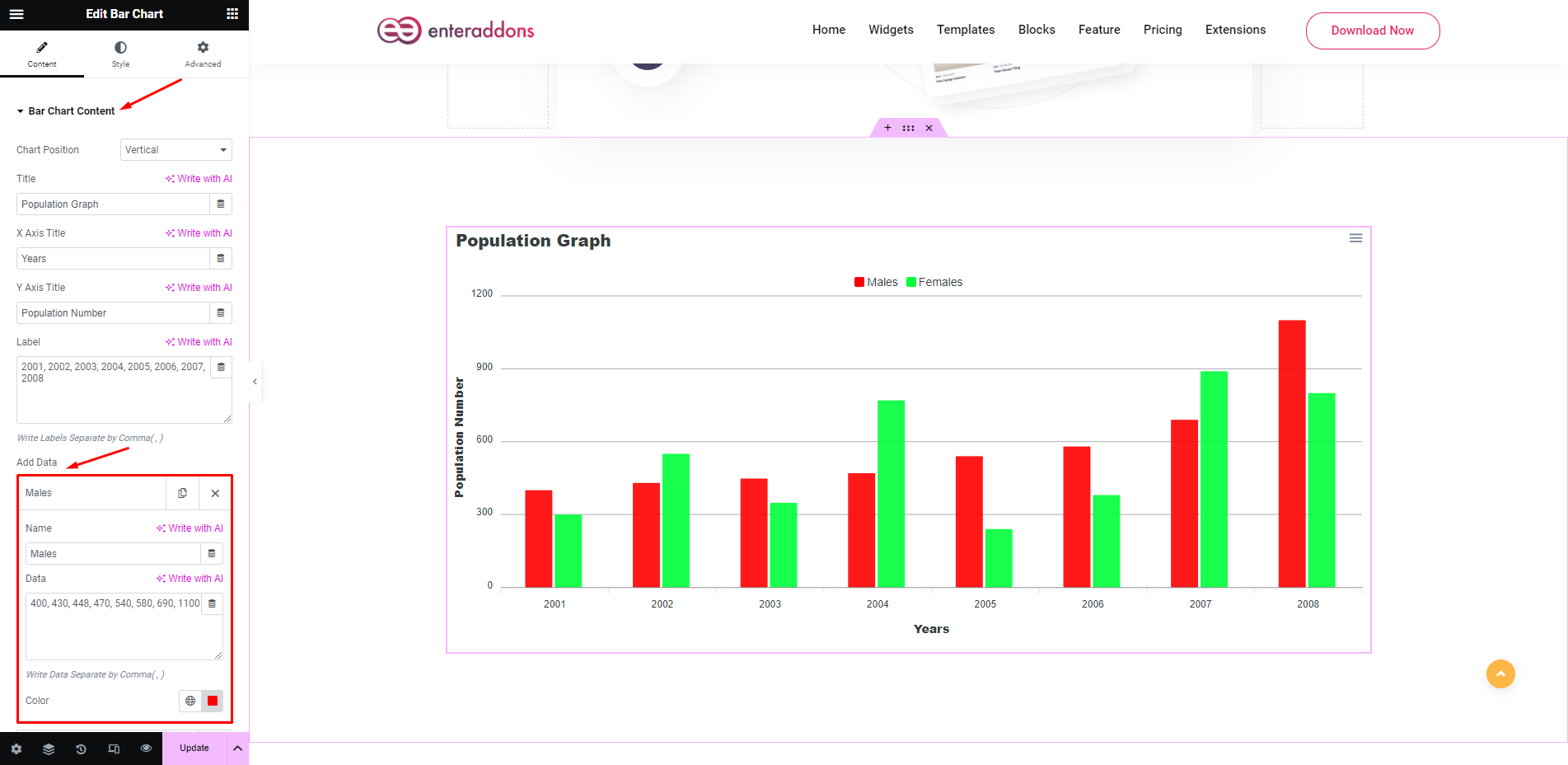Screen dimensions: 1568x765
Task: Expand the arrow beside Update button
Action: [x=237, y=749]
